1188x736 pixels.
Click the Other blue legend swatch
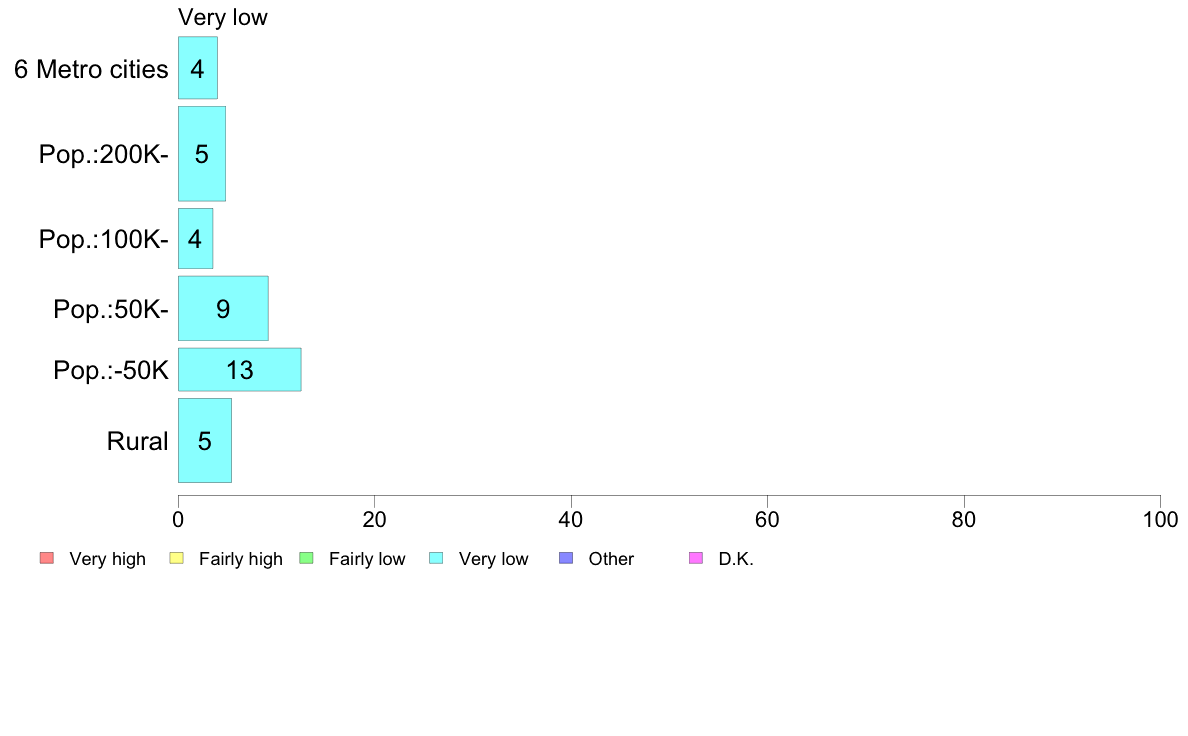(566, 559)
